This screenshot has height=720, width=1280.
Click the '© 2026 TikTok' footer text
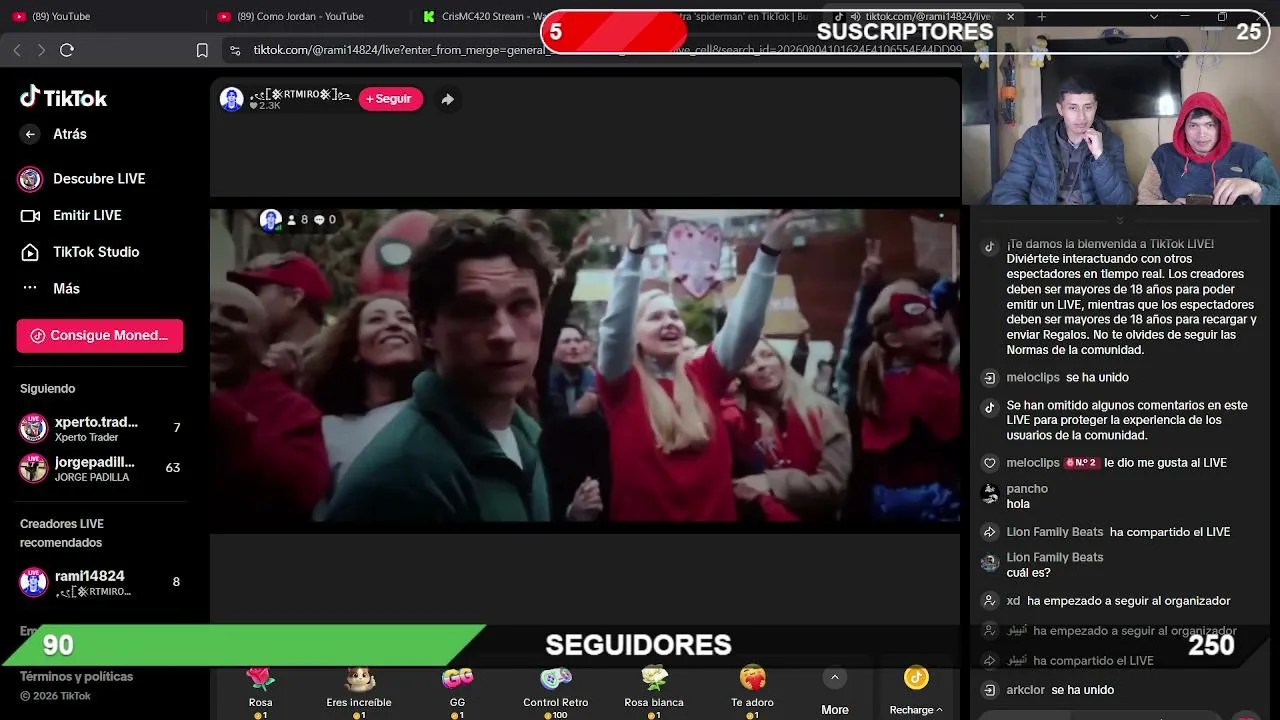pos(55,696)
